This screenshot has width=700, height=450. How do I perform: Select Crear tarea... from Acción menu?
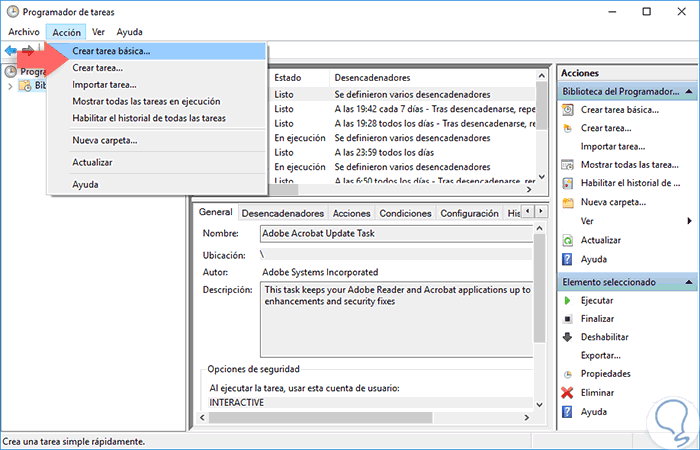(157, 68)
